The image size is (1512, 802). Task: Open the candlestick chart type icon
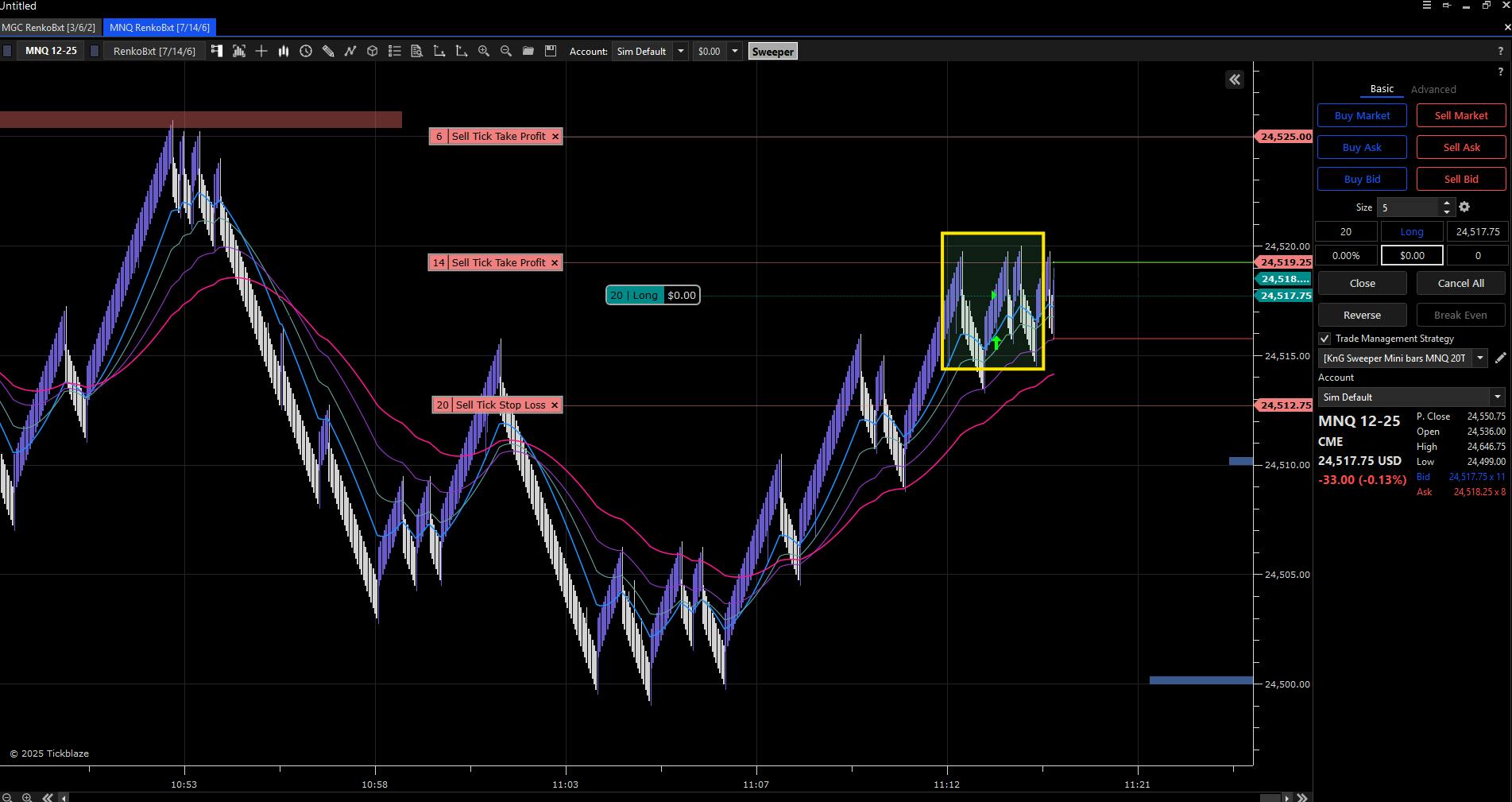click(x=284, y=52)
